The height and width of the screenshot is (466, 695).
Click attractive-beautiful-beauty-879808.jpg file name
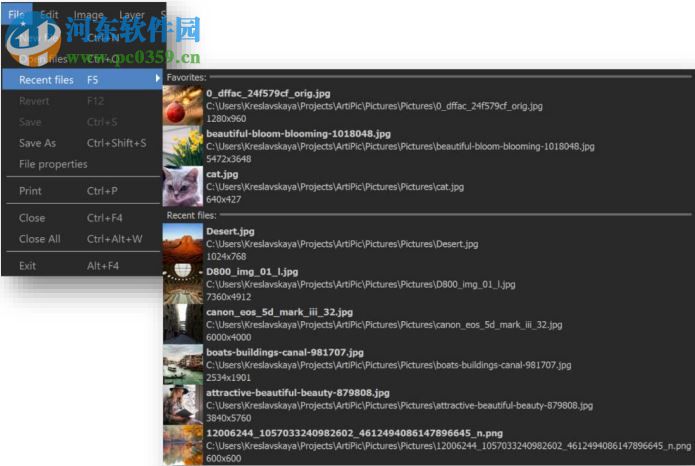298,393
